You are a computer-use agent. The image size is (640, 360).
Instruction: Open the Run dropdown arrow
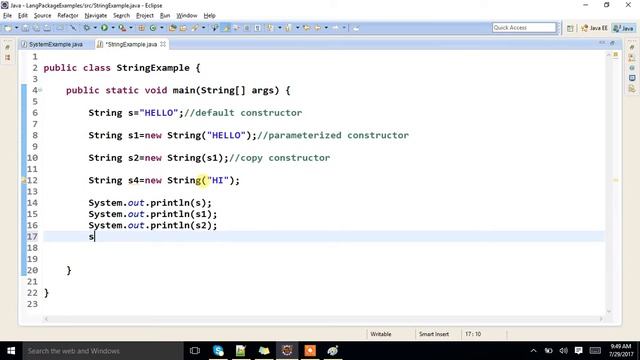pyautogui.click(x=113, y=28)
